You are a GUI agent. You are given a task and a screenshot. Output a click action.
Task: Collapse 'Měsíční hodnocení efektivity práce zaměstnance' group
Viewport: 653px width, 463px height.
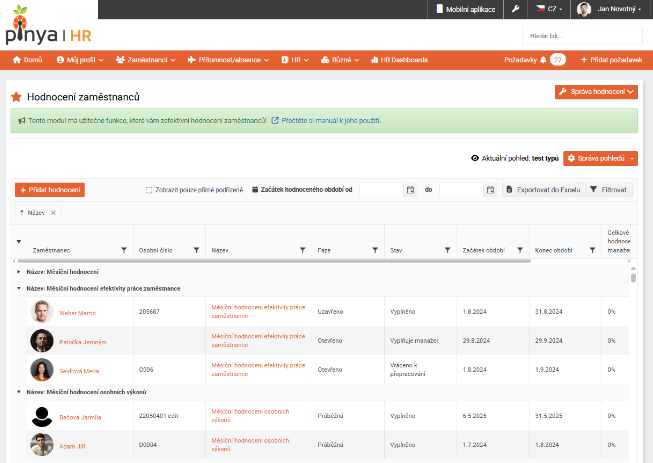click(x=18, y=289)
